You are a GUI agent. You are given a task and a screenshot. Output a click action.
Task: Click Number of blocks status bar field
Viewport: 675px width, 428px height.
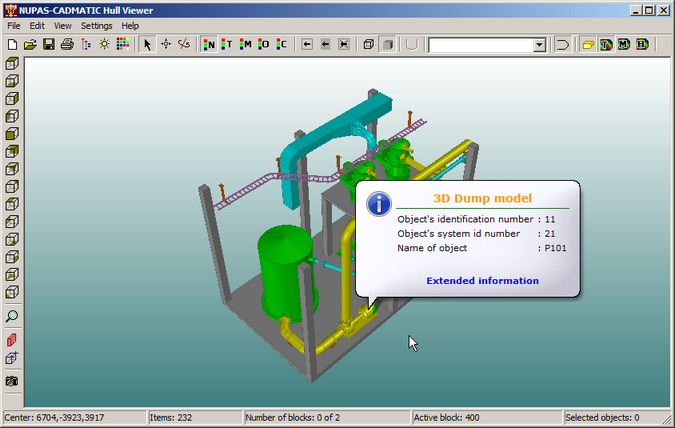327,417
